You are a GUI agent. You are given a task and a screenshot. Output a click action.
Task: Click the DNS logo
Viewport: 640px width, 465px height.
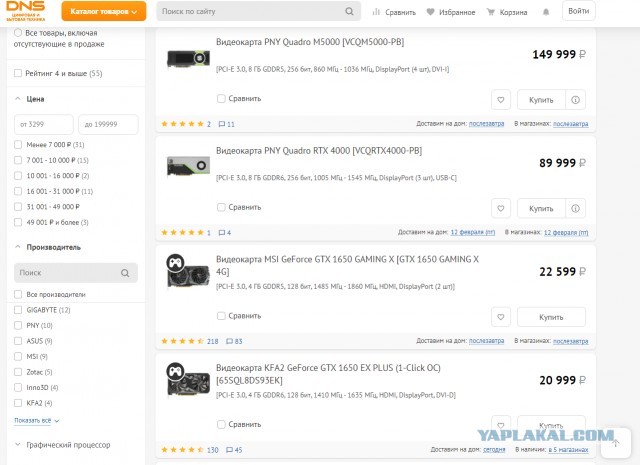tap(25, 11)
